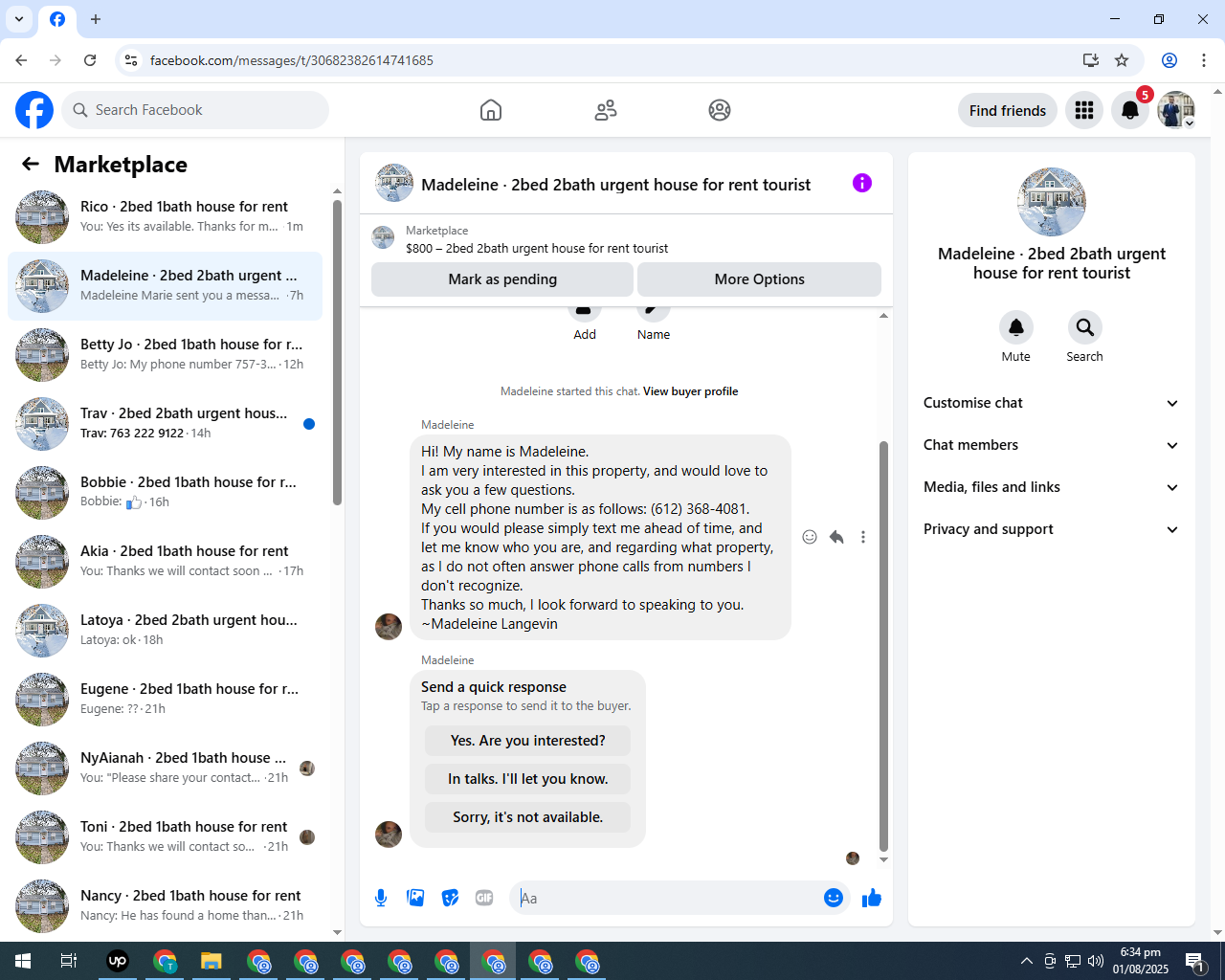Open more options for Madeleine's message
The image size is (1225, 980).
coord(863,537)
